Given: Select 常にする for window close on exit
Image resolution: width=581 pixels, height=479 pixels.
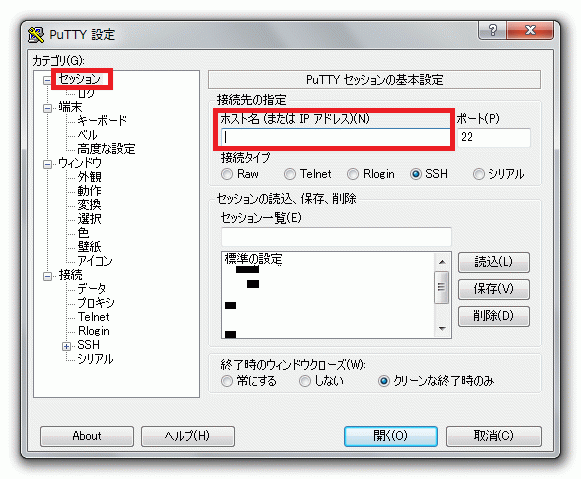Looking at the screenshot, I should point(227,381).
